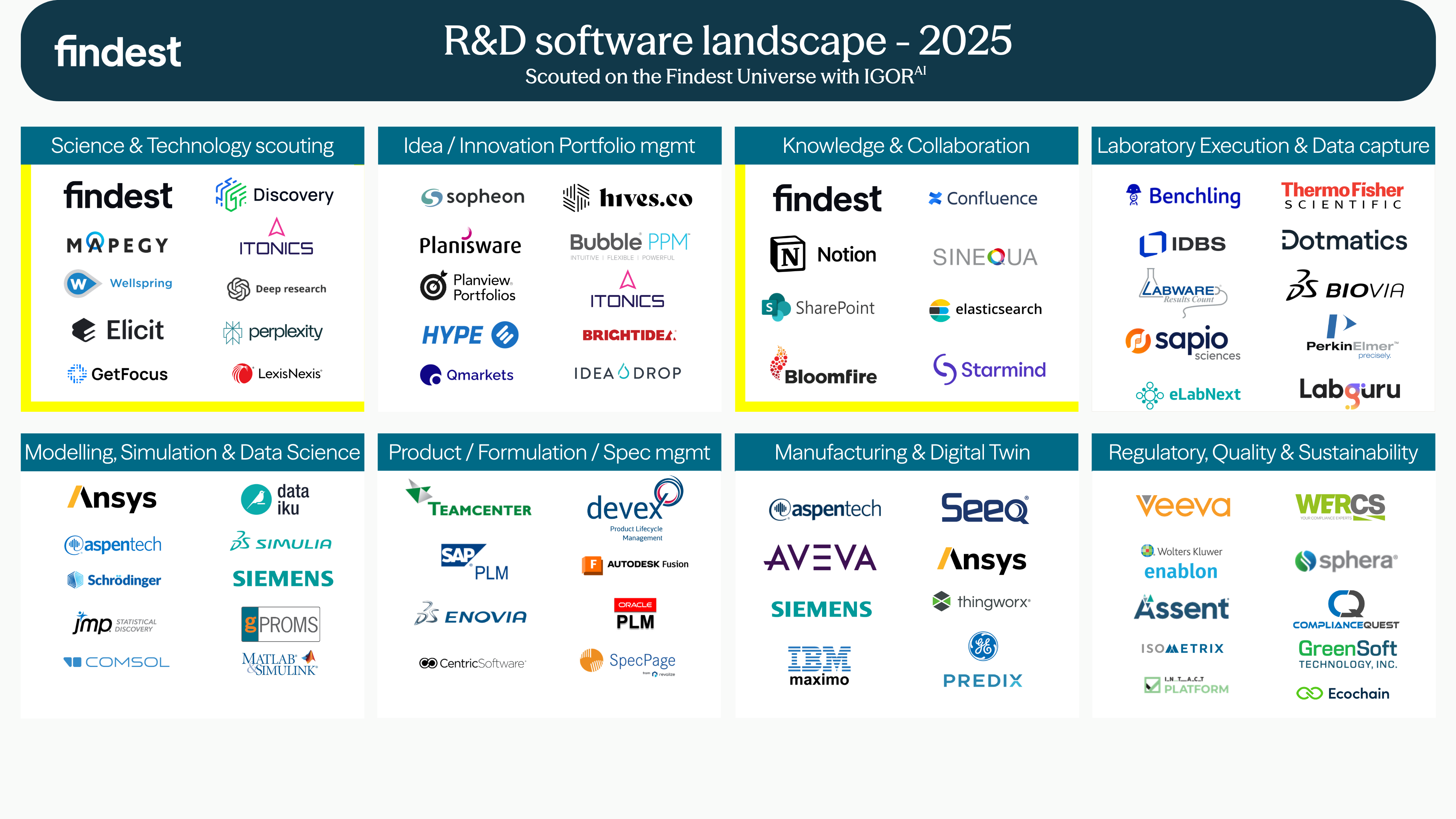Click the IDBS logo
Image resolution: width=1456 pixels, height=819 pixels.
coord(1183,243)
